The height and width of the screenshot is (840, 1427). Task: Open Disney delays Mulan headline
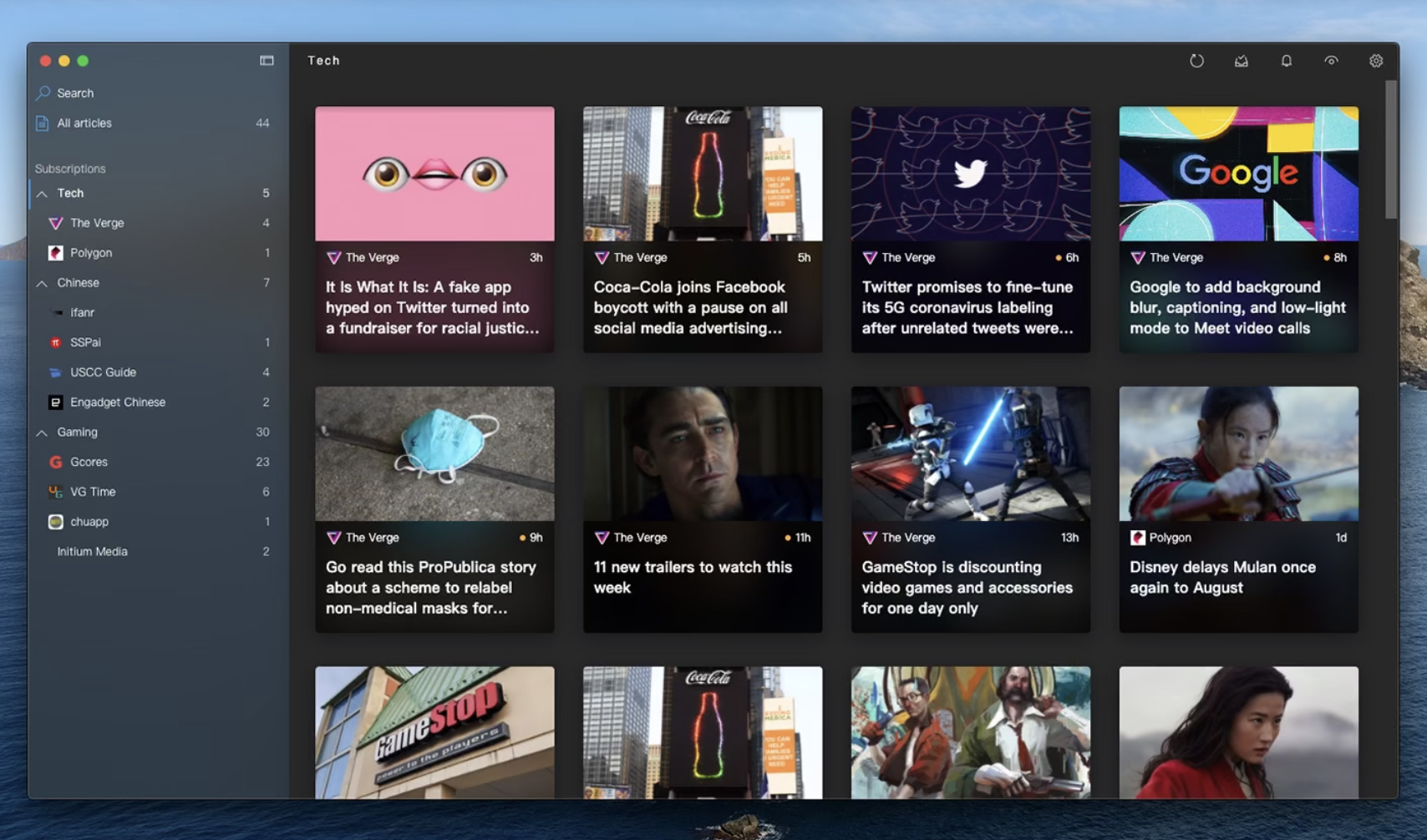pos(1222,577)
